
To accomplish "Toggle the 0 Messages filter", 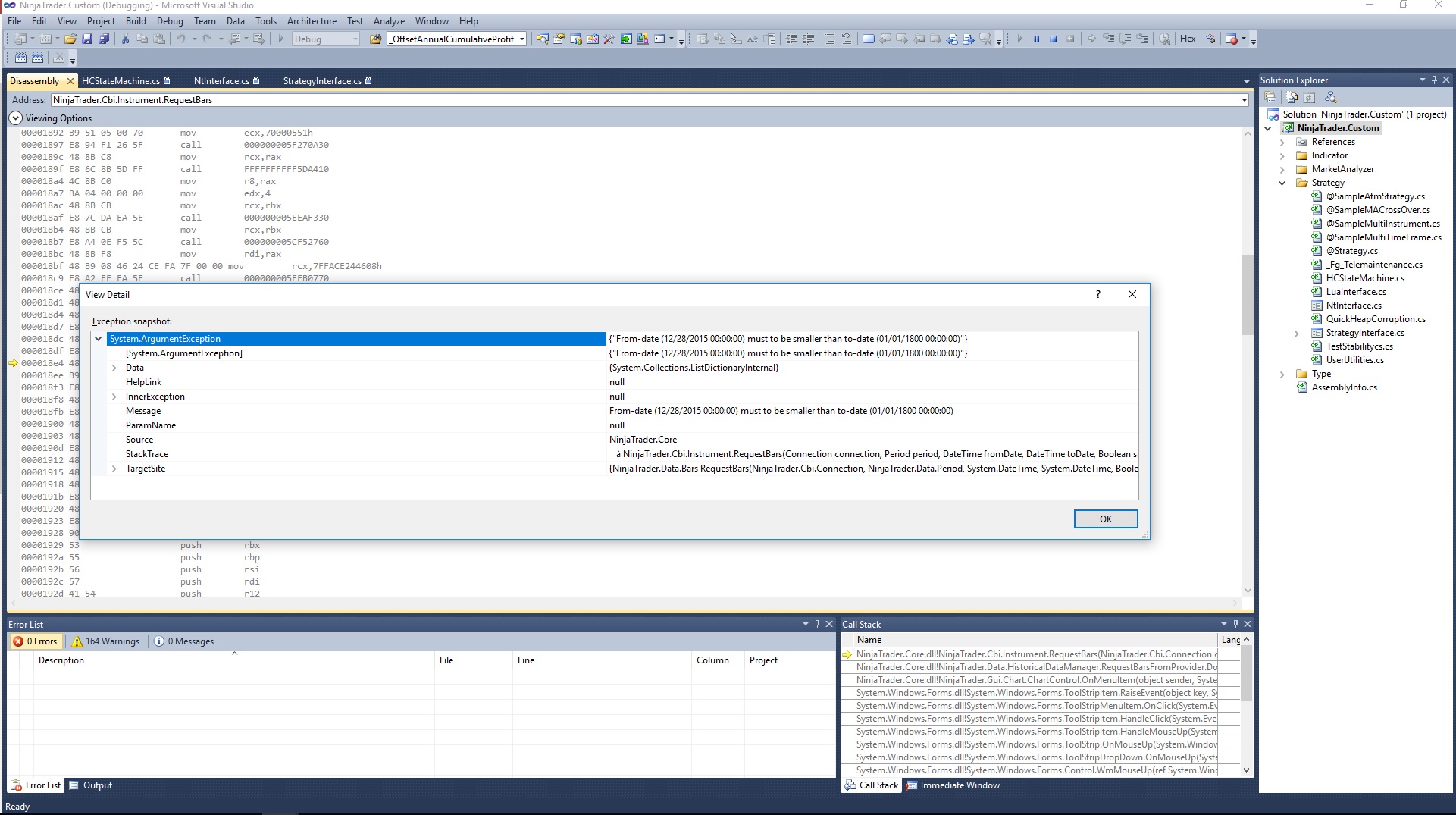I will click(x=184, y=641).
